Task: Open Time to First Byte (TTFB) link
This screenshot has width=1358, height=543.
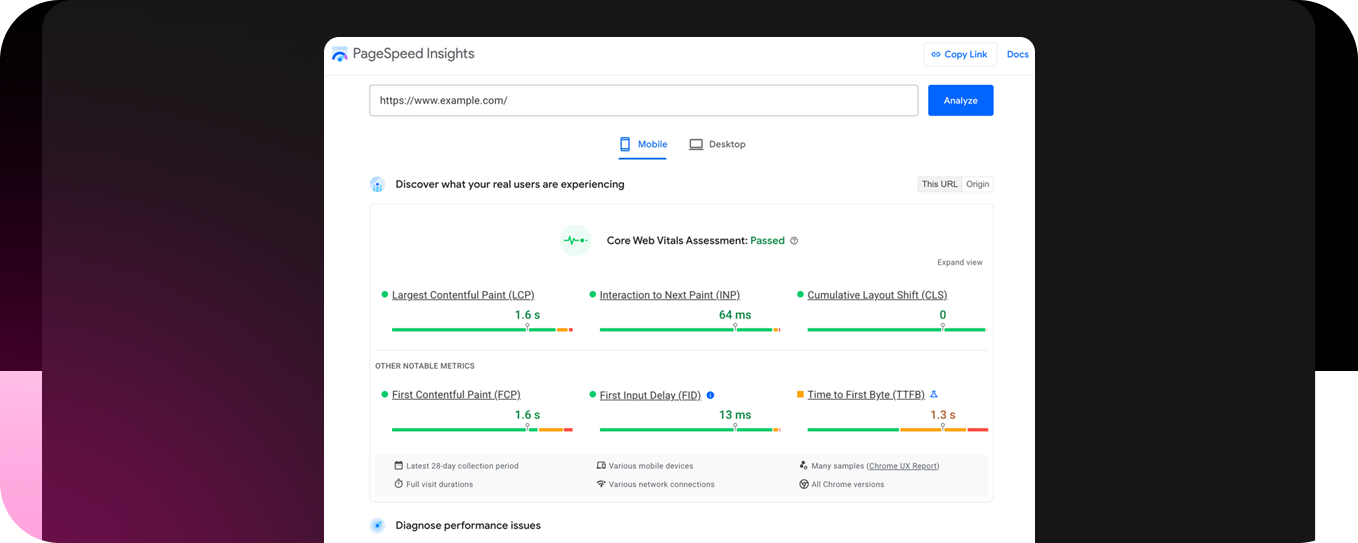Action: point(866,395)
